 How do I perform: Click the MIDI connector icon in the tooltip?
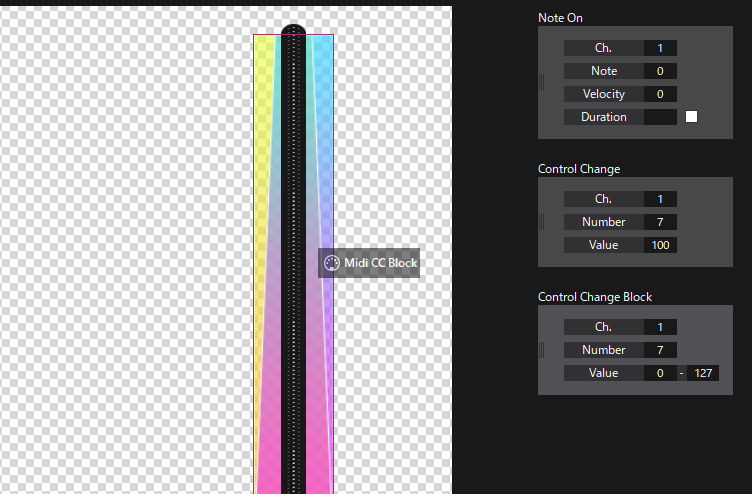pos(332,263)
